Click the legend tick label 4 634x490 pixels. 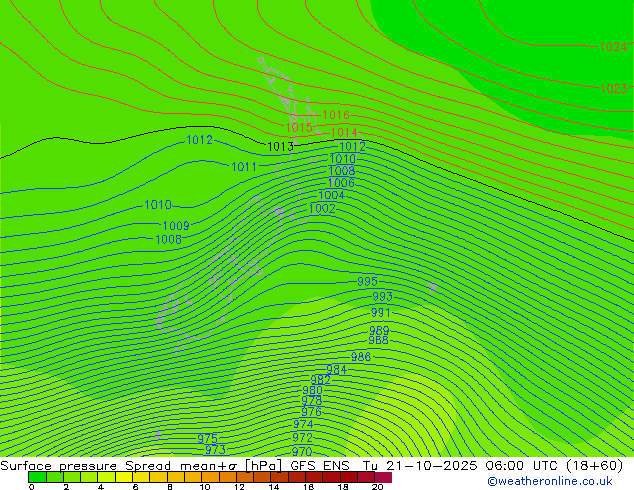click(101, 487)
